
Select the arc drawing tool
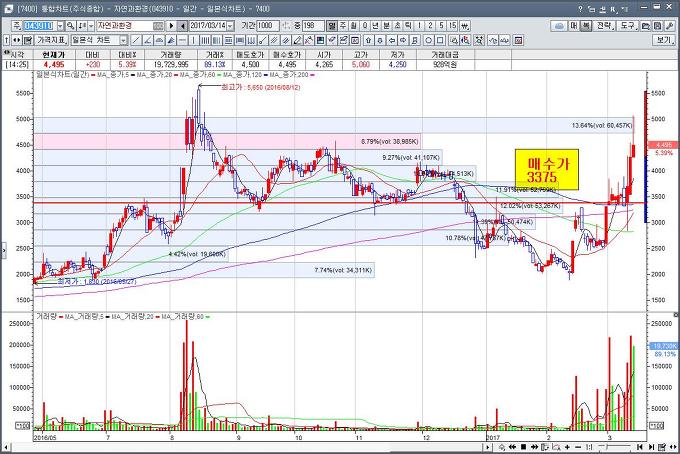tap(159, 40)
